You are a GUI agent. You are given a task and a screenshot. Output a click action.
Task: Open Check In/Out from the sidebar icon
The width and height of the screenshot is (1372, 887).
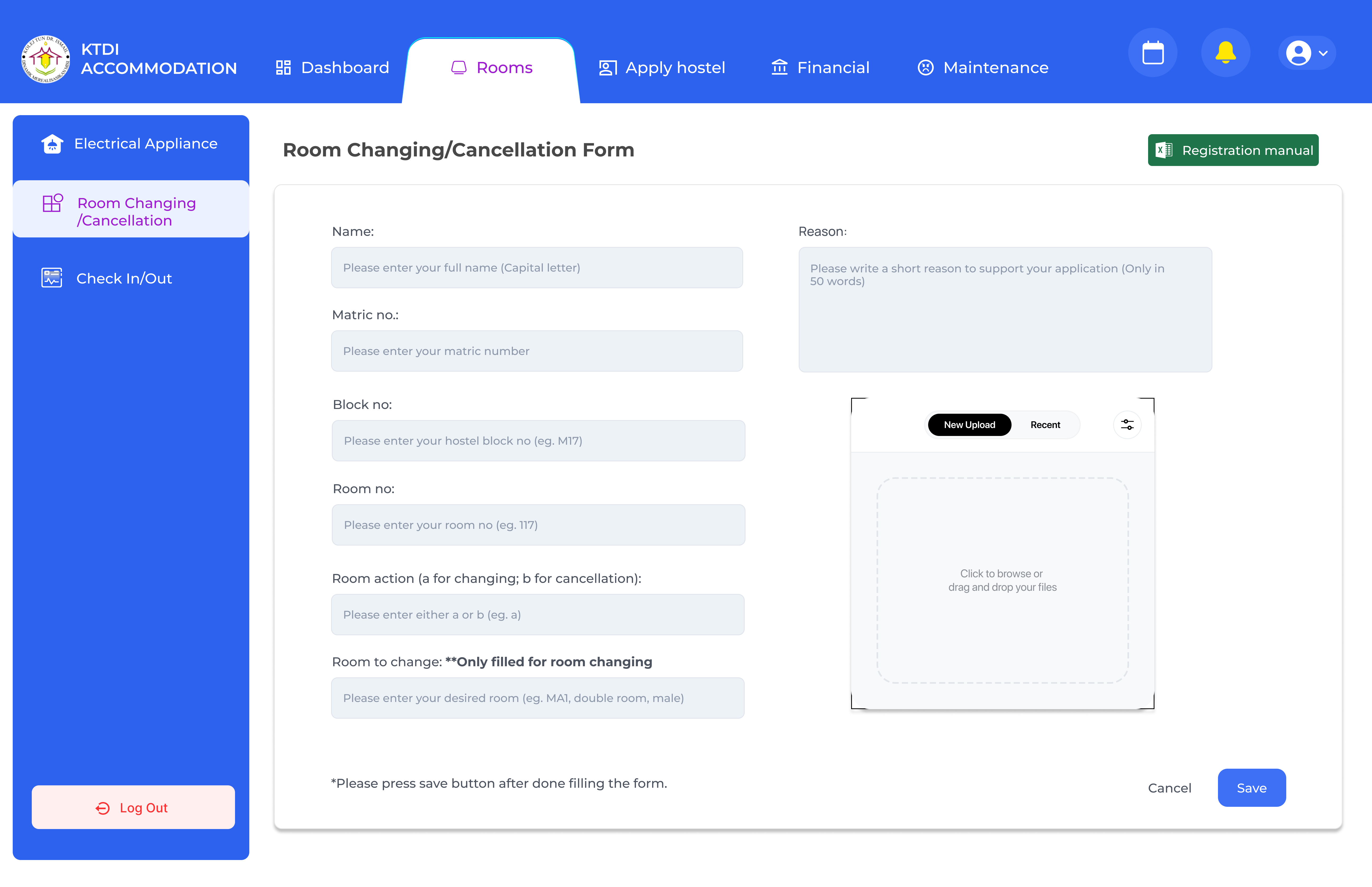click(x=51, y=278)
